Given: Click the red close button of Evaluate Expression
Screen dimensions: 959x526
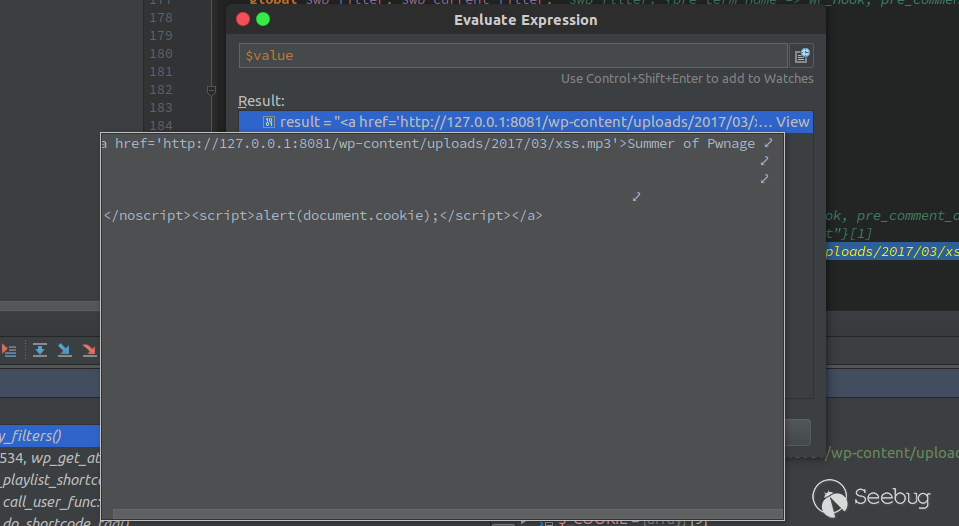Looking at the screenshot, I should click(243, 20).
